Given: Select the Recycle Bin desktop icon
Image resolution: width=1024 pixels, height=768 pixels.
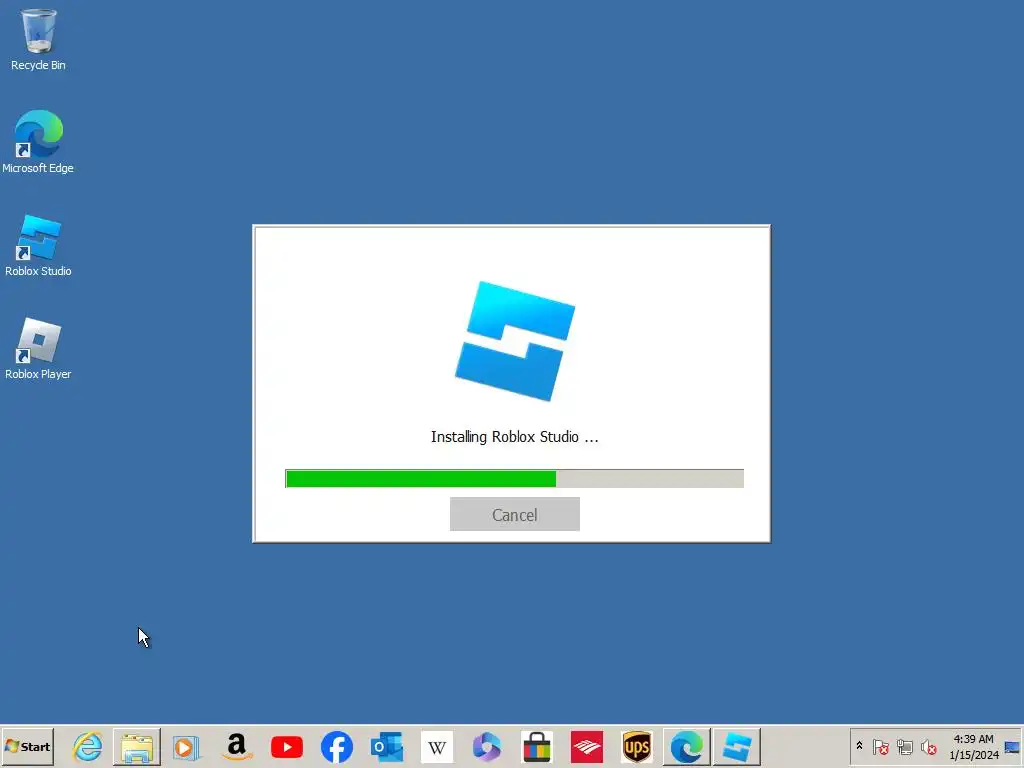Looking at the screenshot, I should pos(38,40).
